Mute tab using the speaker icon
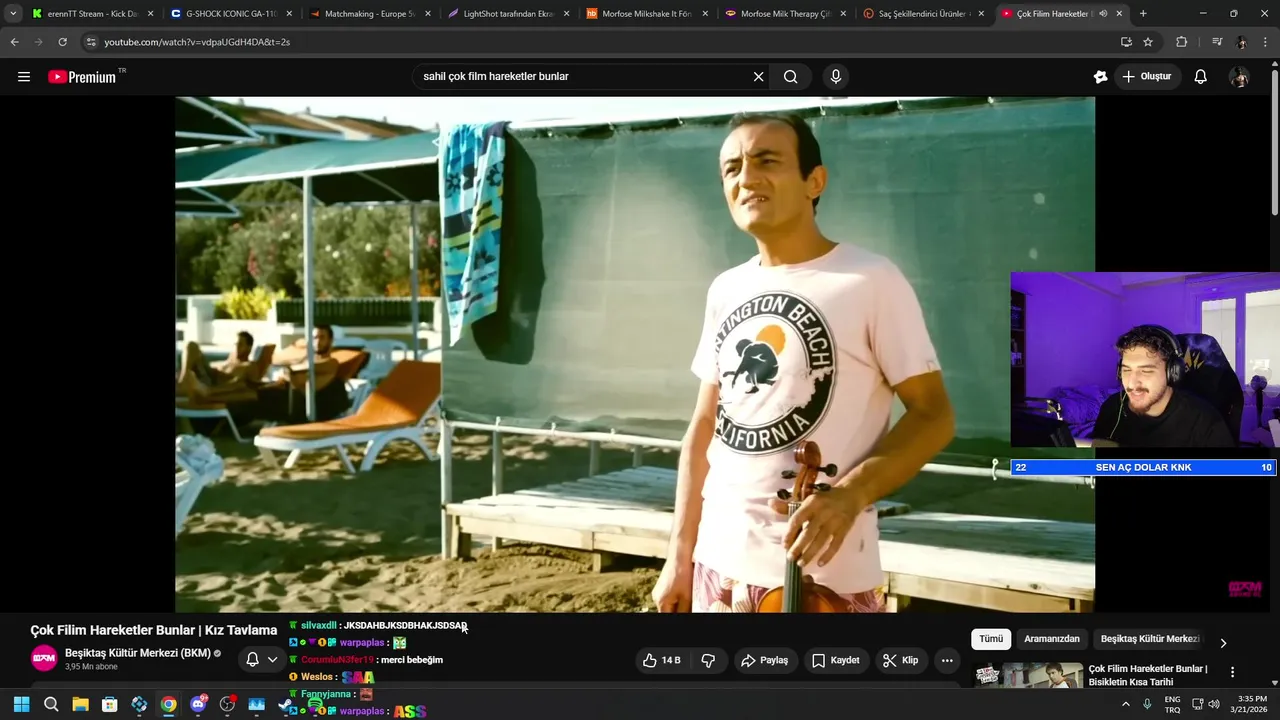 1103,14
